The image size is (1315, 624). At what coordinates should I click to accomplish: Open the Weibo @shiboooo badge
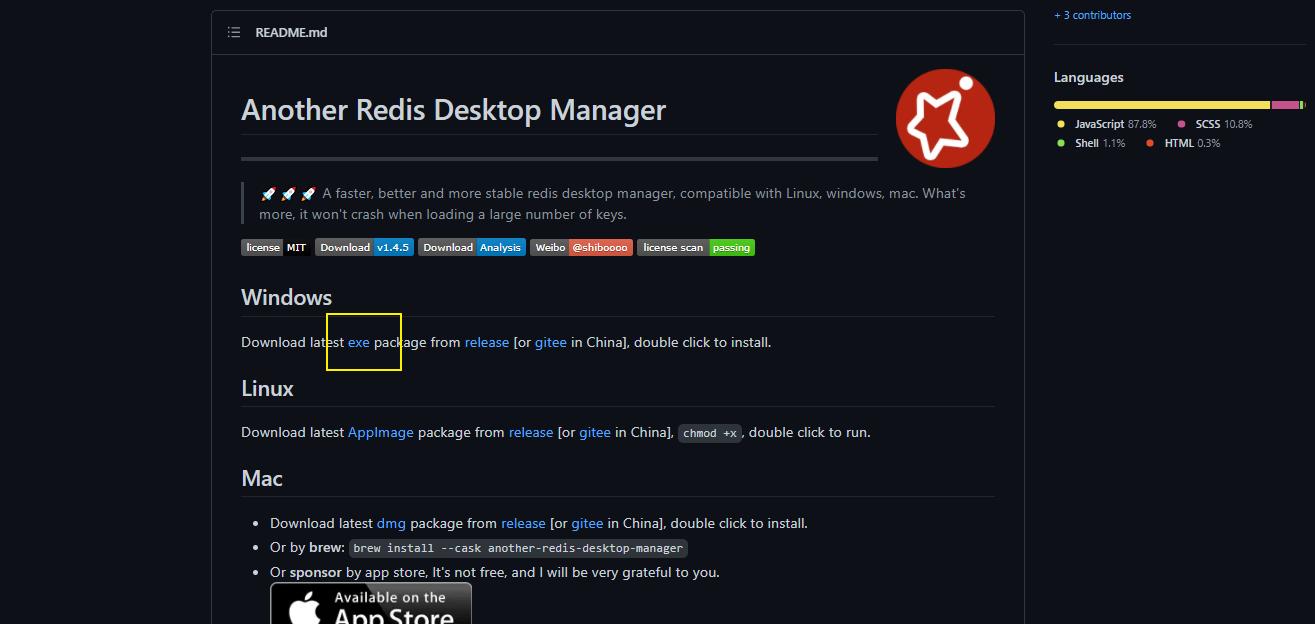[581, 247]
